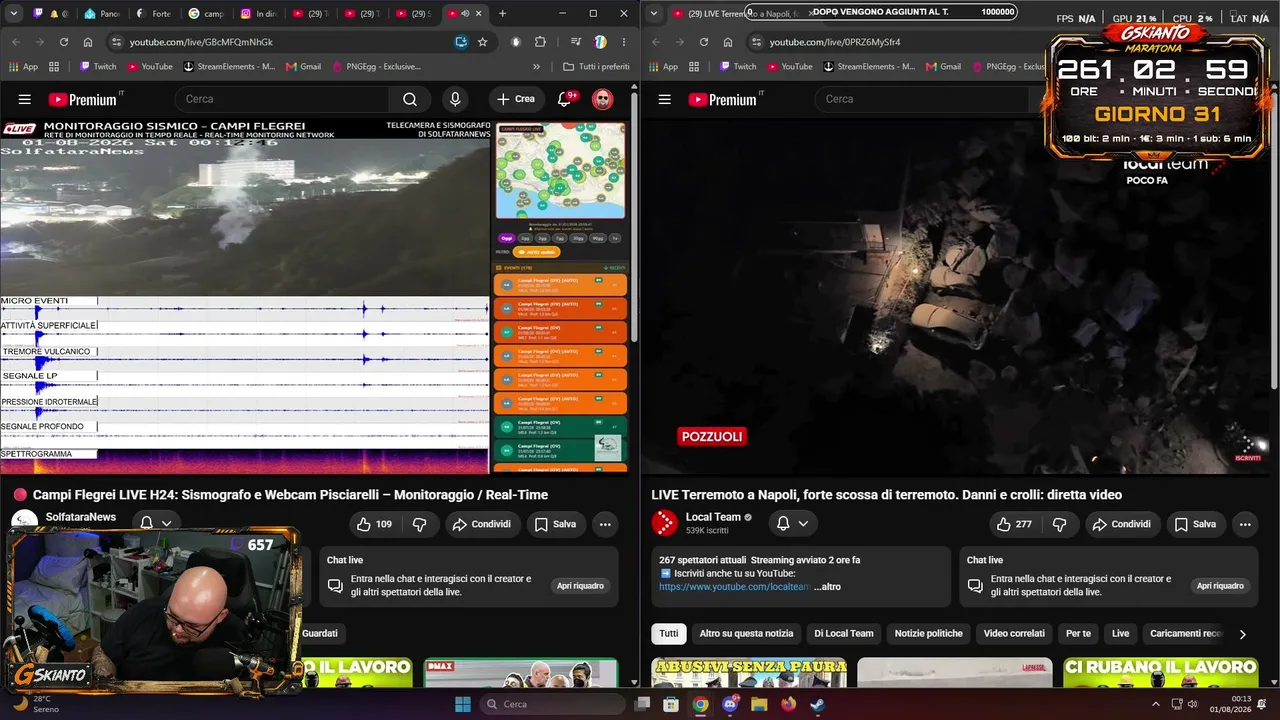Save Local Team video with Salva
This screenshot has width=1280, height=720.
click(1195, 524)
